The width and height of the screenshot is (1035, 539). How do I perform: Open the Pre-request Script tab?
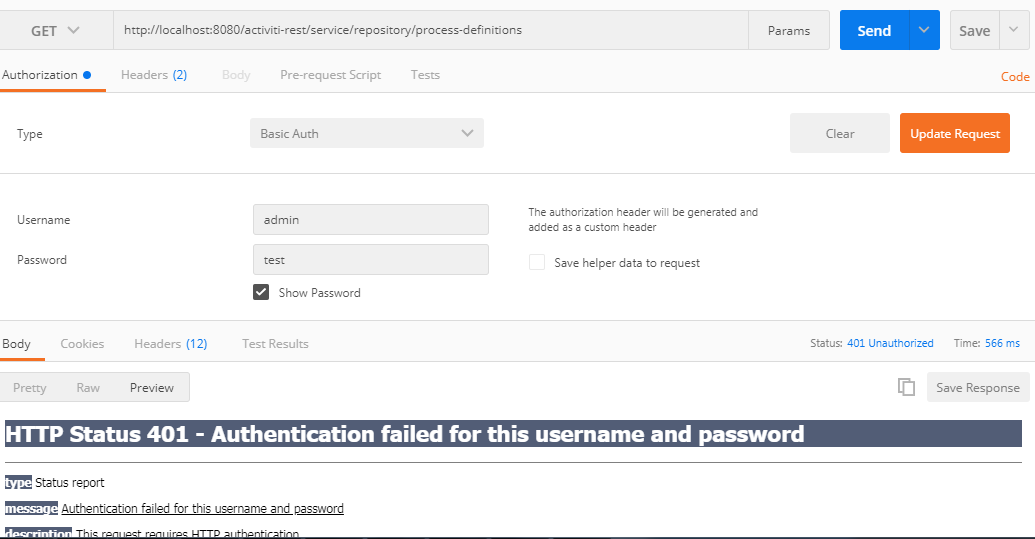[331, 75]
